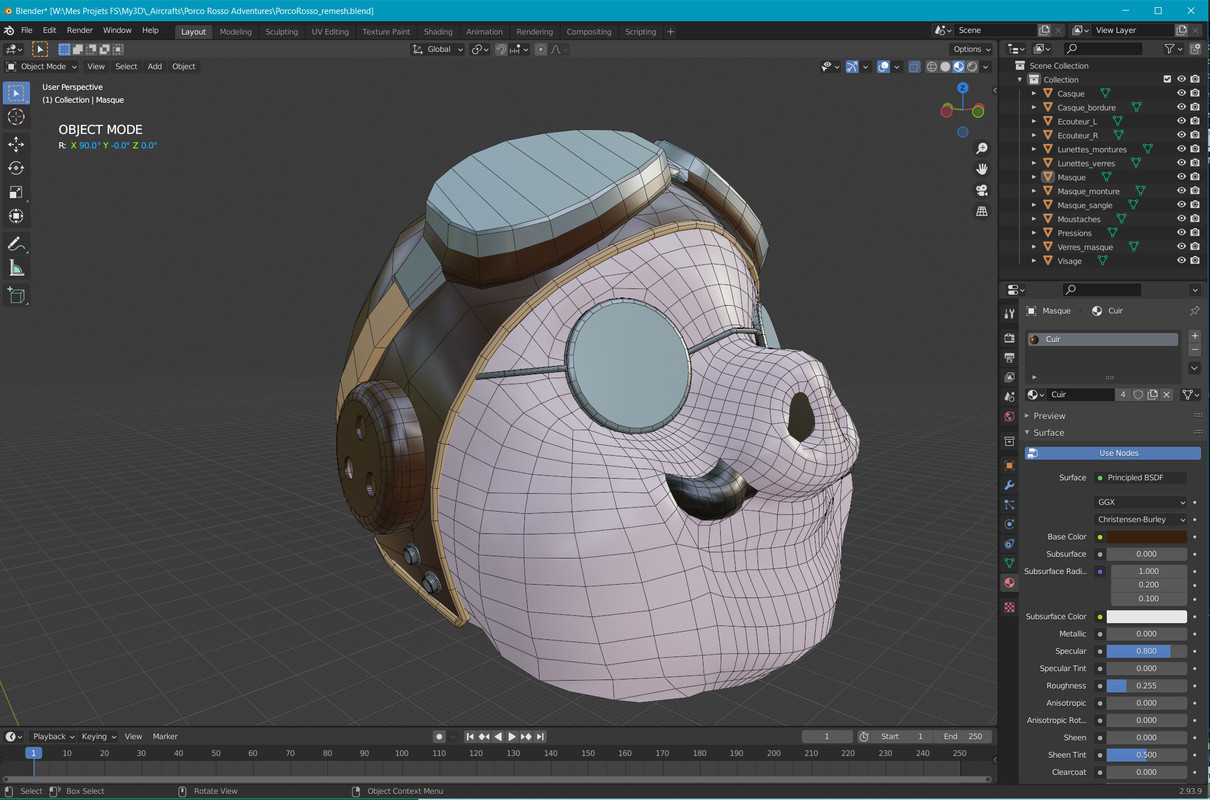Screen dimensions: 1210x800
Task: Toggle Pressions object viewport visibility
Action: click(x=1181, y=233)
